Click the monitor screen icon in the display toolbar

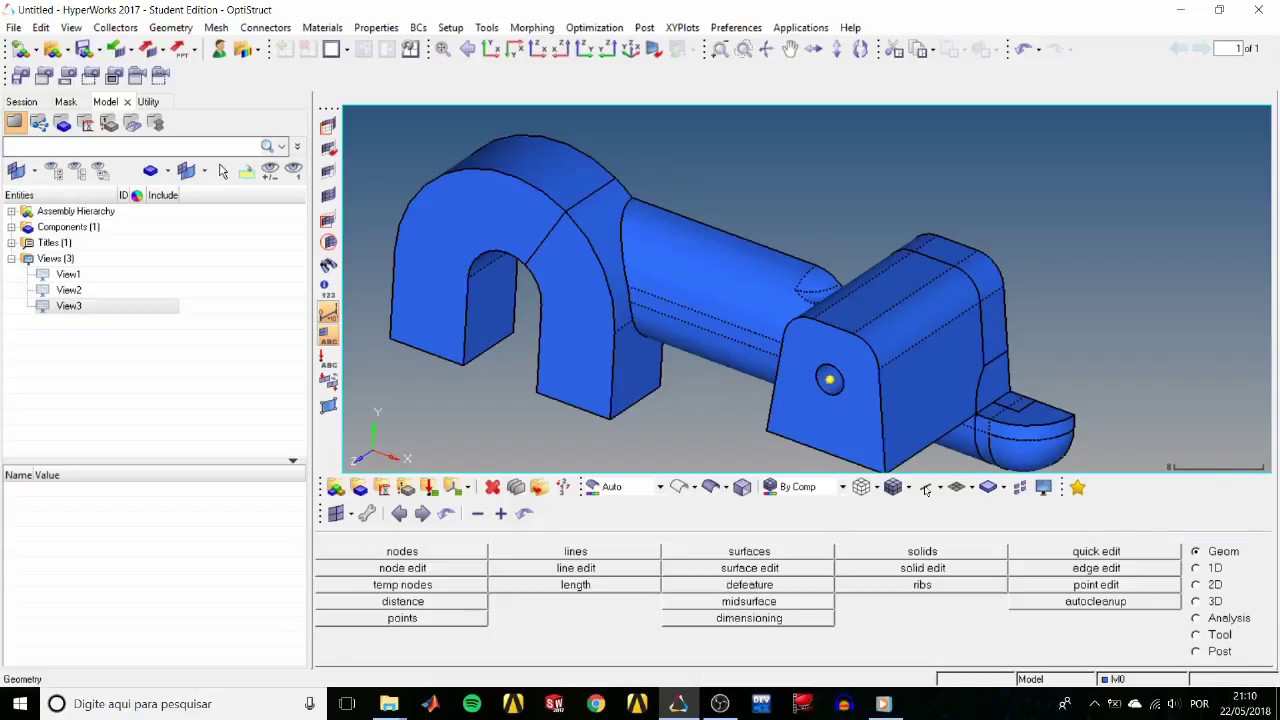(x=1043, y=487)
